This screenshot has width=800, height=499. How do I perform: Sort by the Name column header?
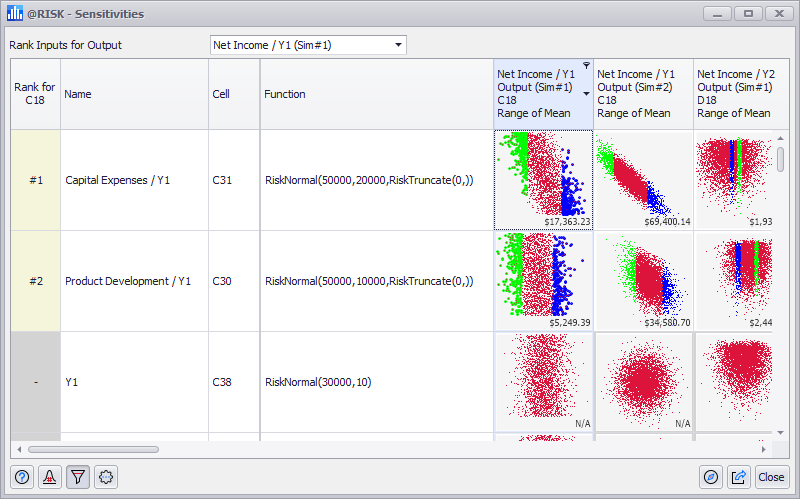coord(134,94)
